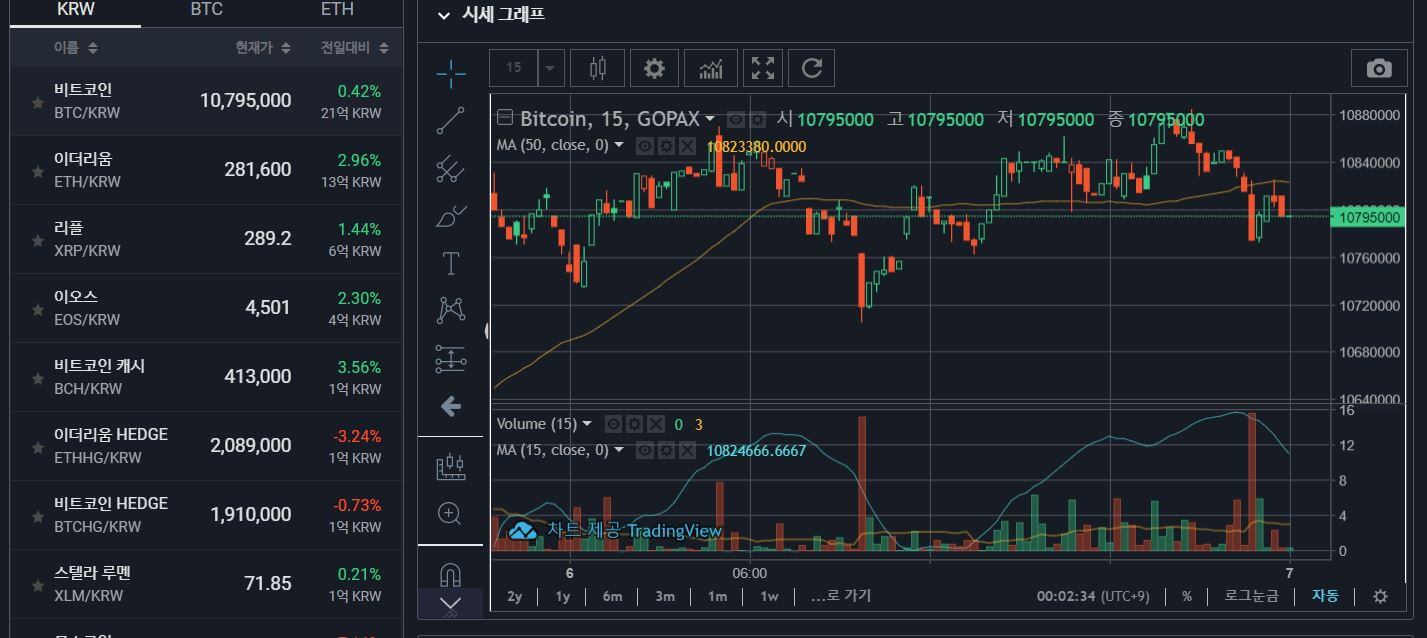The height and width of the screenshot is (638, 1427).
Task: Click the 15 minute interval button
Action: pyautogui.click(x=514, y=68)
